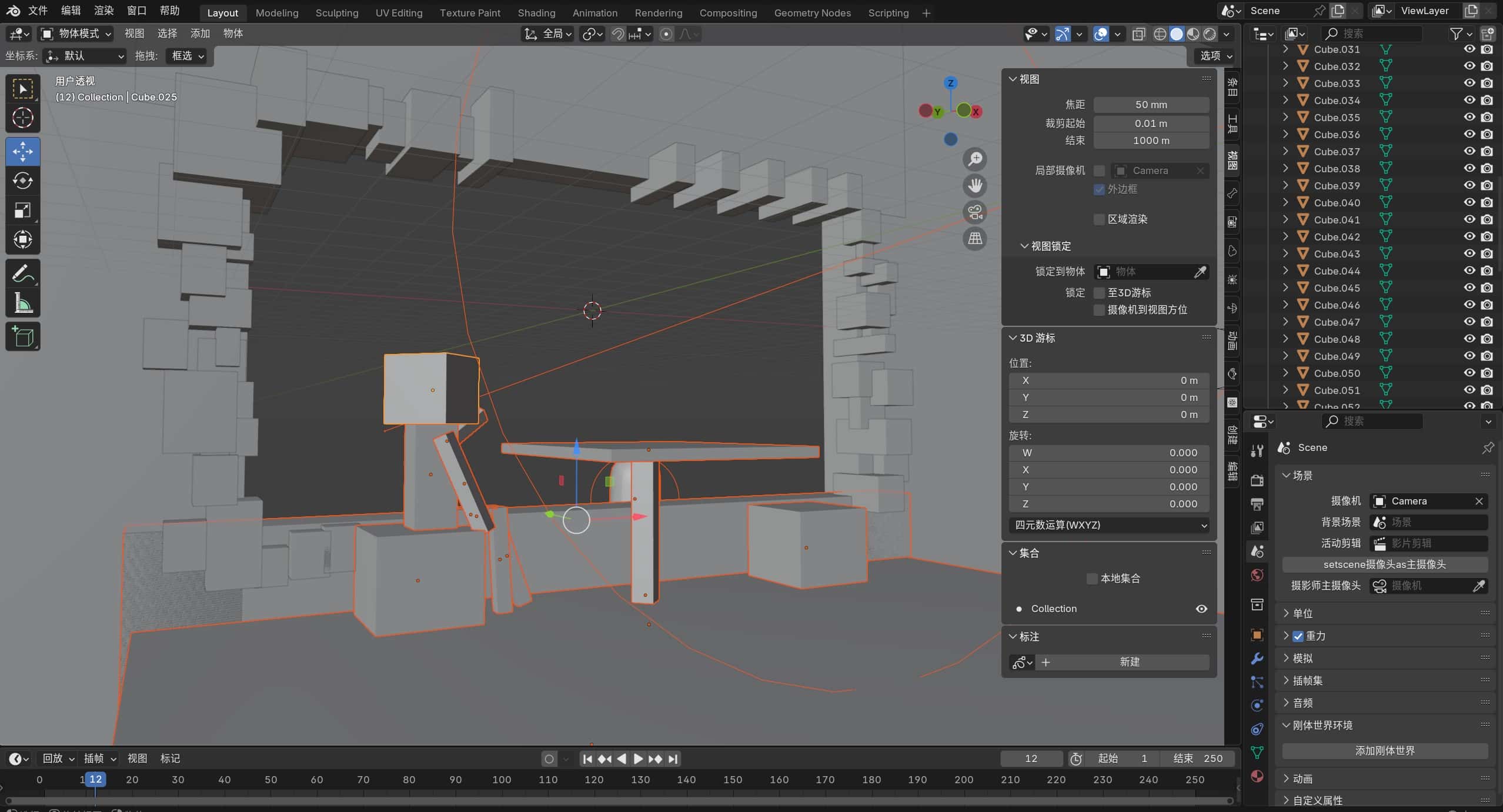
Task: Switch to orthographic grid view icon
Action: pyautogui.click(x=975, y=239)
